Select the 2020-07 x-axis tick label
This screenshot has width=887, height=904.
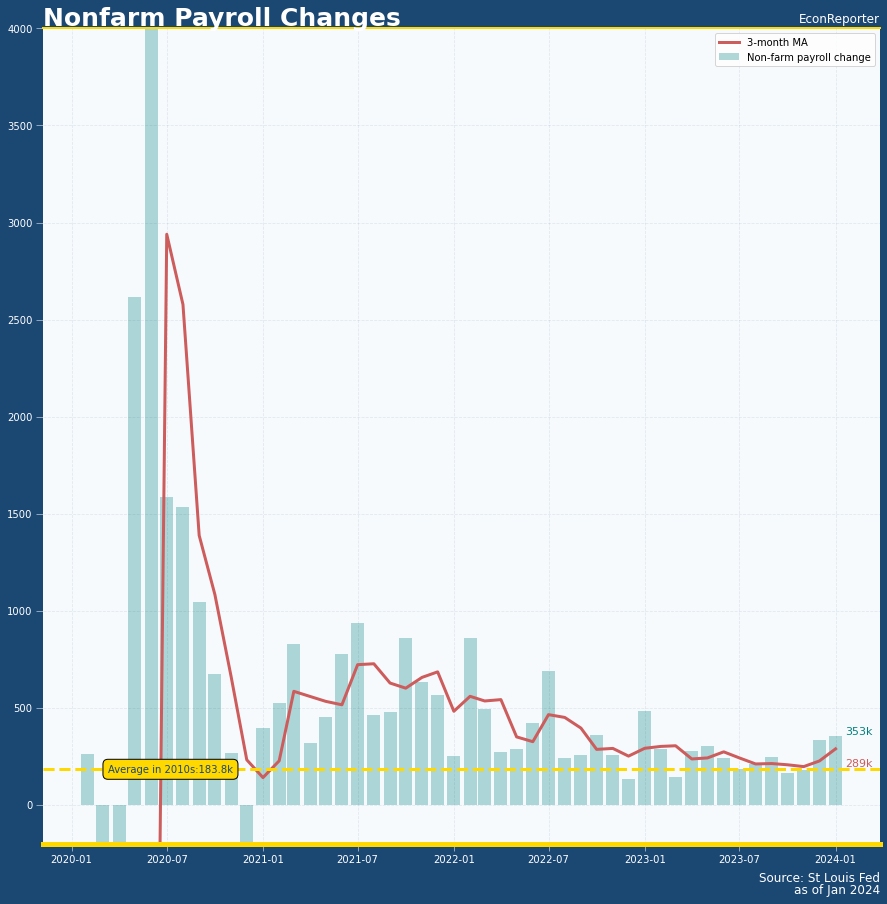point(166,859)
